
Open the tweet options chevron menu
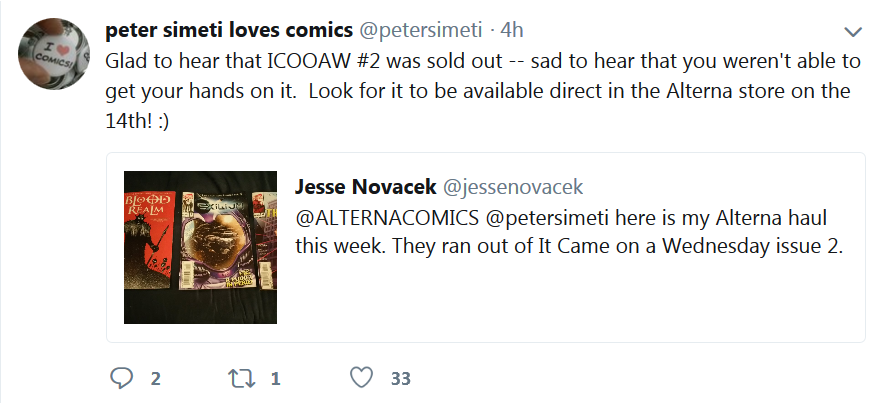tap(853, 32)
